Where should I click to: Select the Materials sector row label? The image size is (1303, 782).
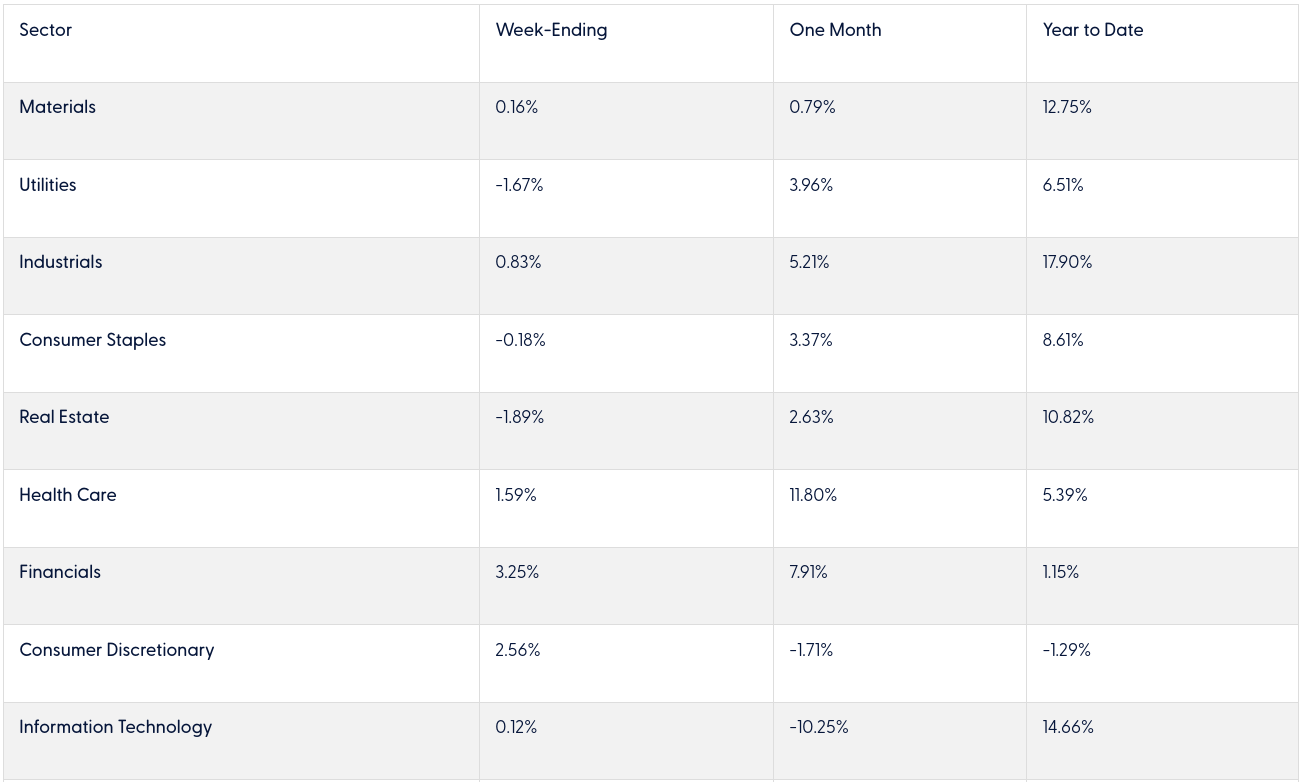tap(57, 107)
